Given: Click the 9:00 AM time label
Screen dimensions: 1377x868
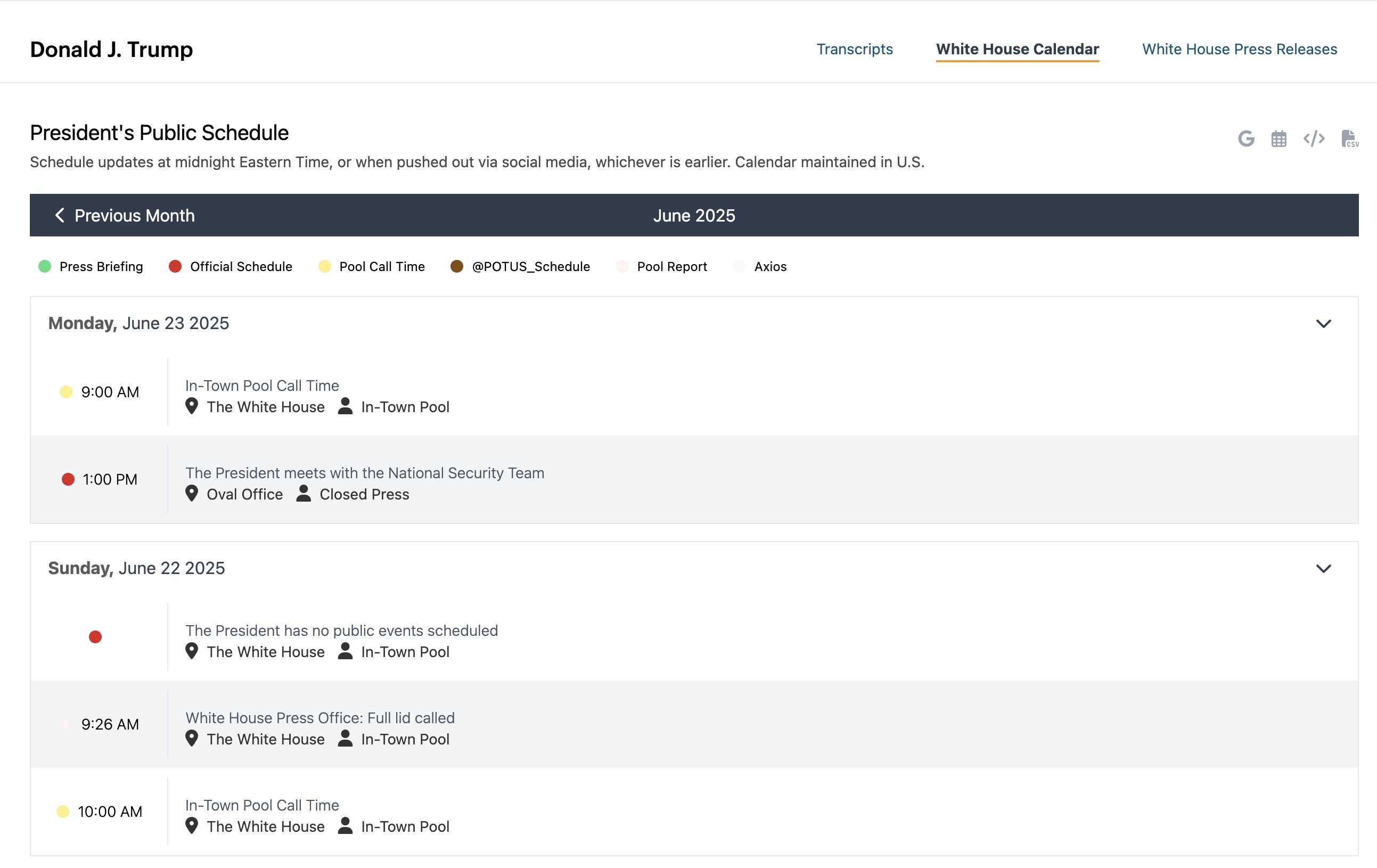Looking at the screenshot, I should click(x=110, y=392).
